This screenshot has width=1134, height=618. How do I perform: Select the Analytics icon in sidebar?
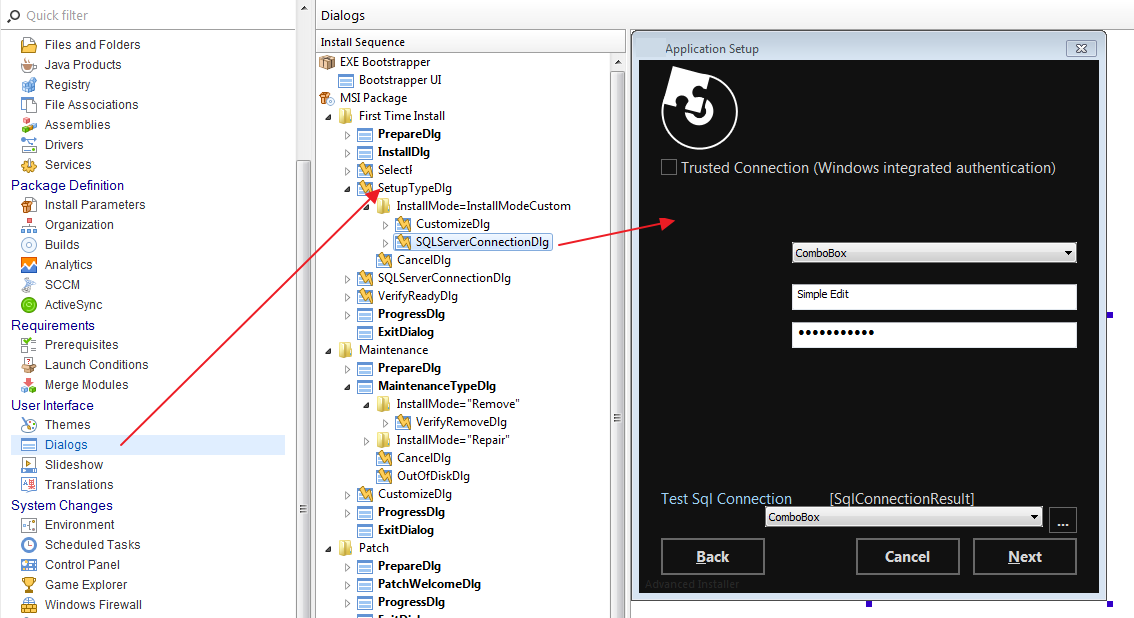point(28,265)
